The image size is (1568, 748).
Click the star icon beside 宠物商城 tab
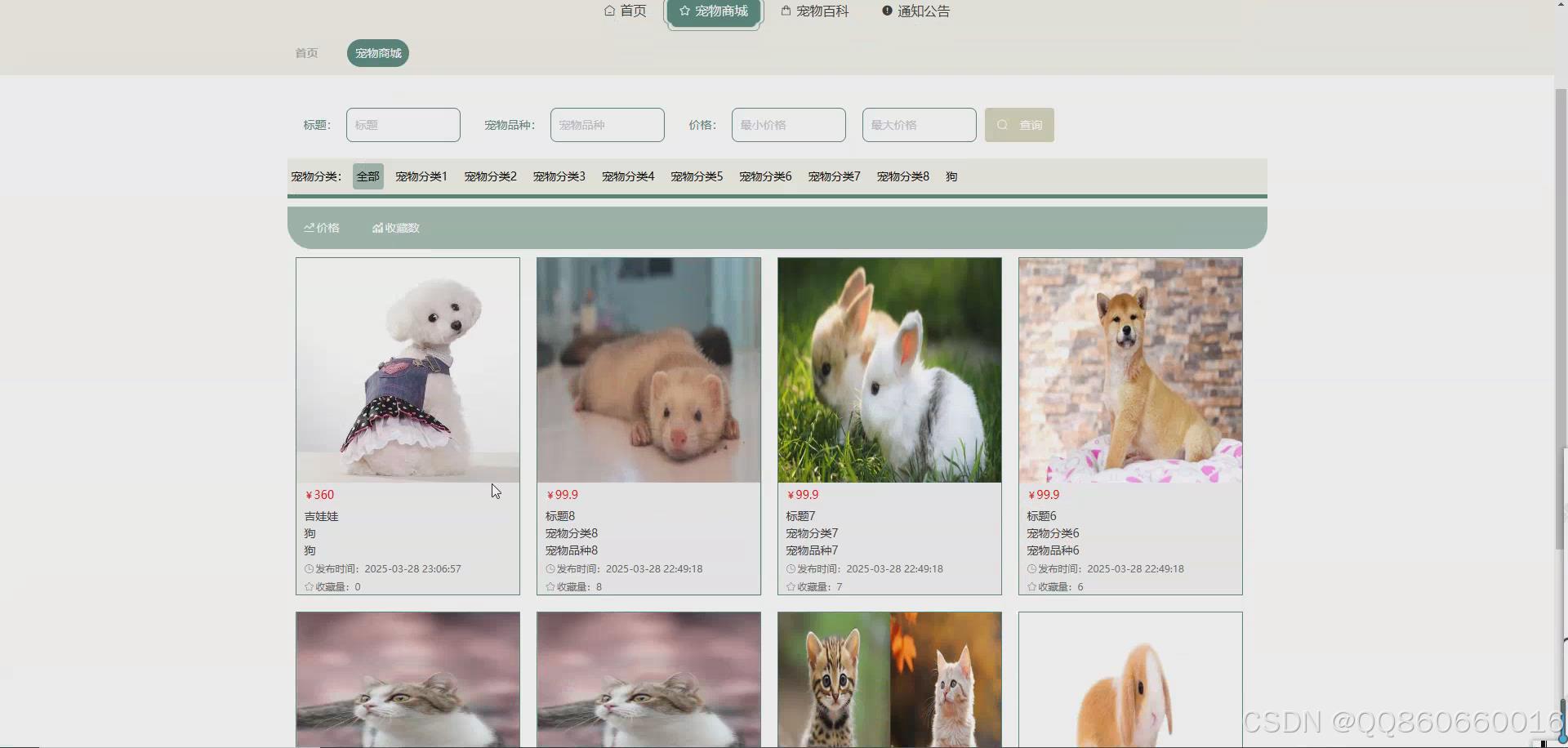[x=684, y=11]
